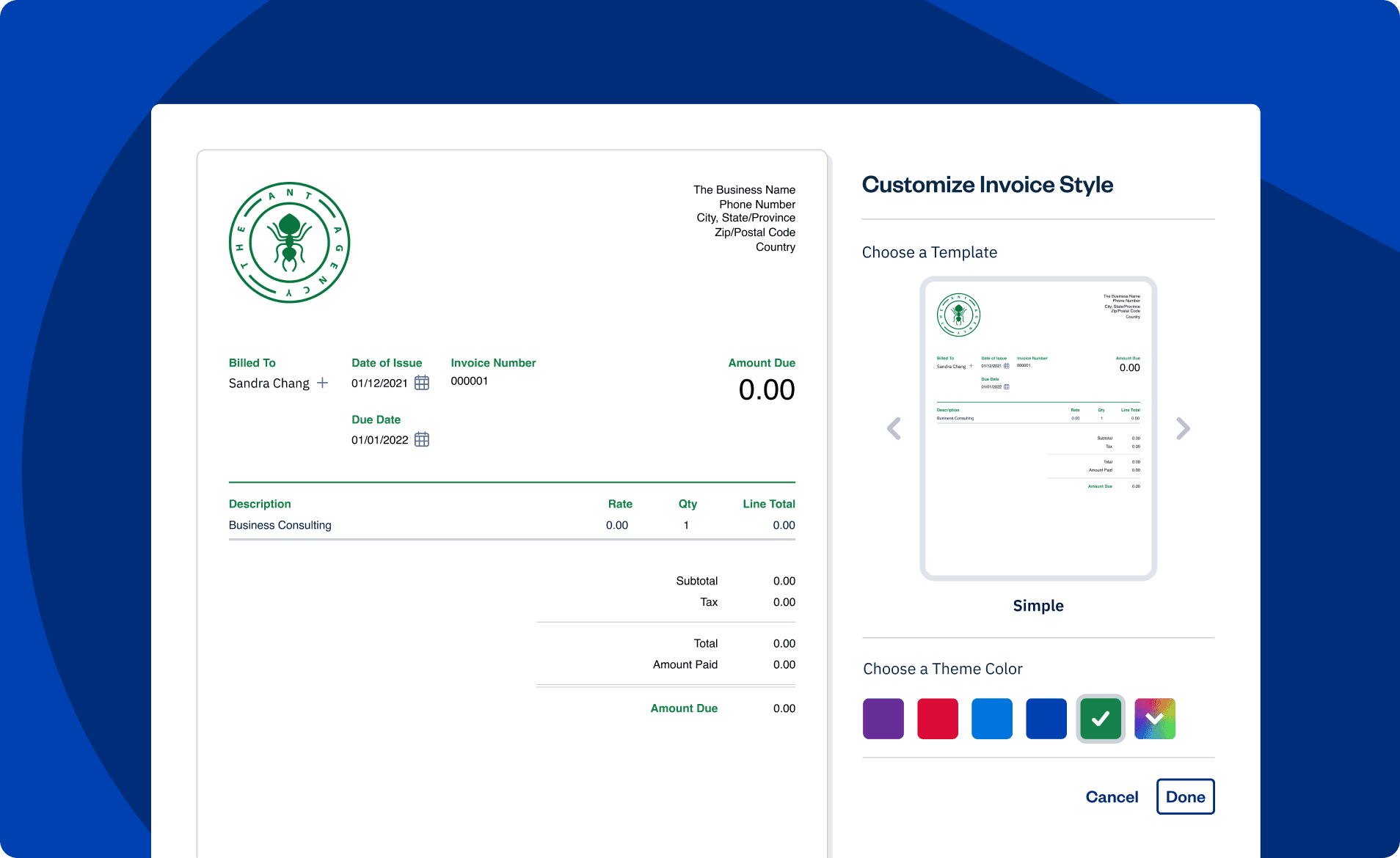1400x858 pixels.
Task: Edit the Sandra Chang client name
Action: click(x=269, y=384)
